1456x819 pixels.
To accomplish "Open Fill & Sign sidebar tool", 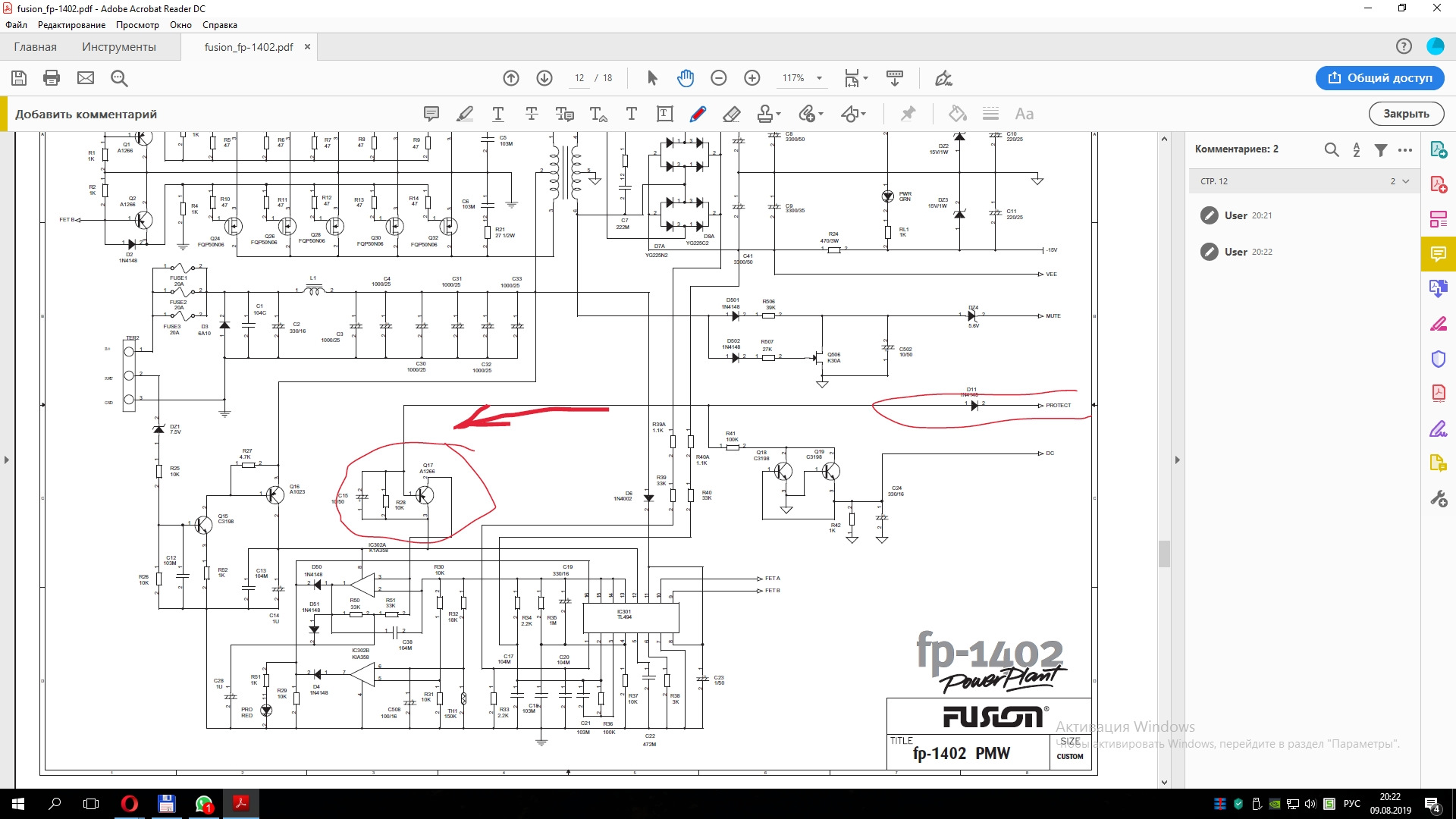I will coord(1439,429).
